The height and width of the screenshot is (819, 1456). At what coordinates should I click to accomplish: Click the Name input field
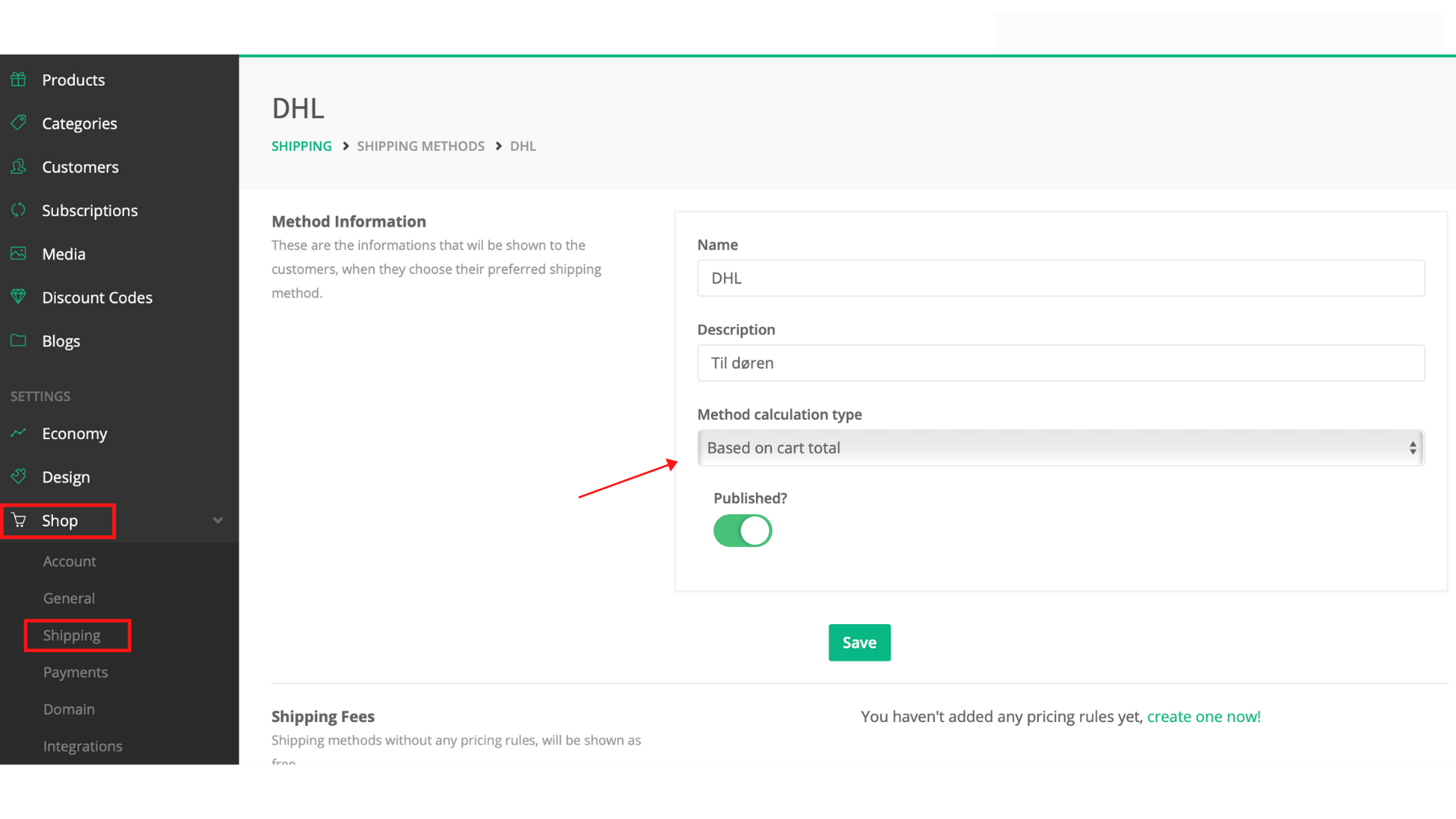click(1060, 278)
